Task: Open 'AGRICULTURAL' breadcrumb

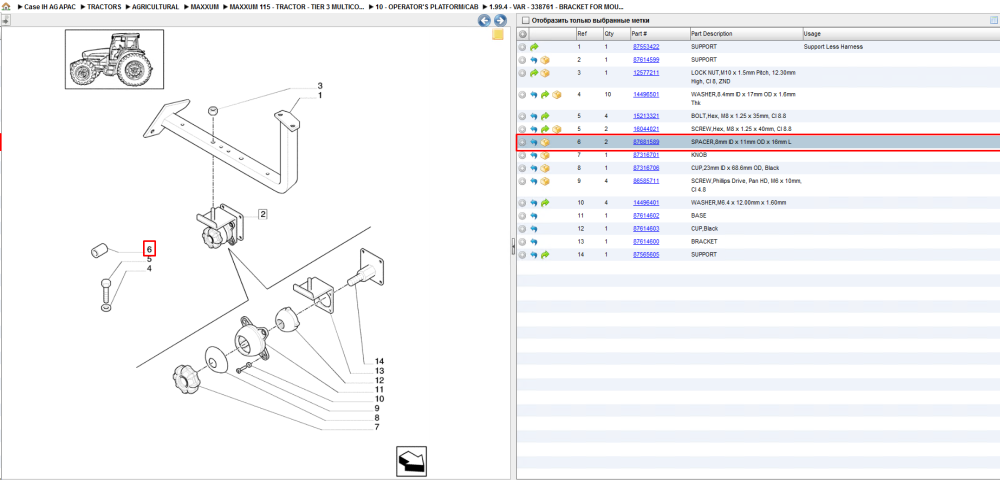Action: point(155,6)
